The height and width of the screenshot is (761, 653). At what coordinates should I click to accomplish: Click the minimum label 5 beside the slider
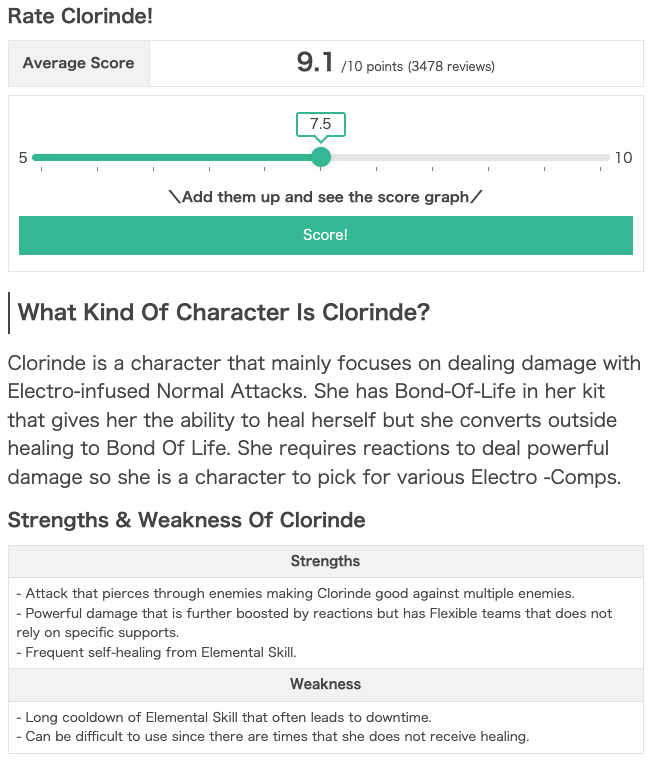click(x=23, y=157)
